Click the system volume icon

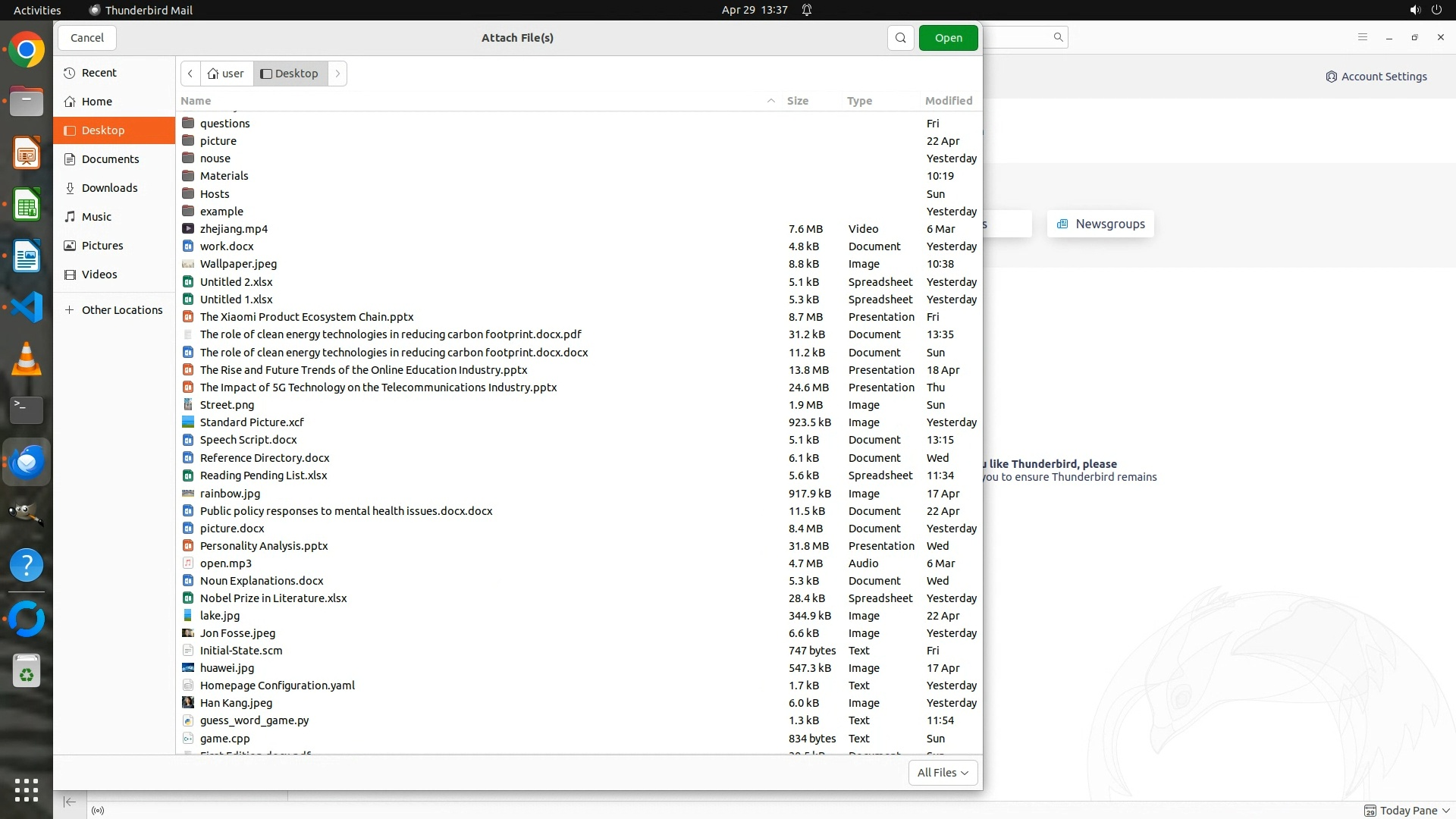1414,10
